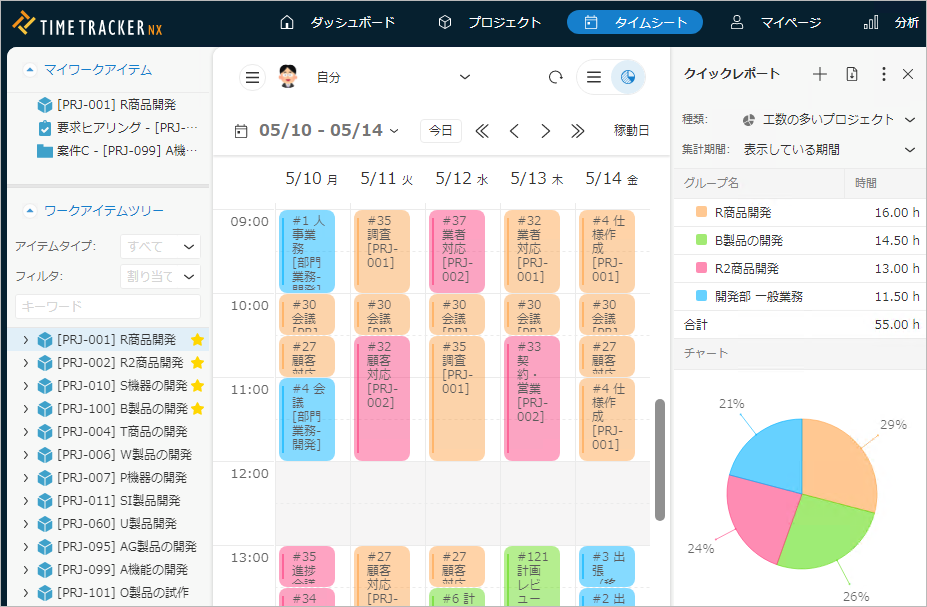927x607 pixels.
Task: Click favorite star on PRJ-001 R商品開発
Action: [x=197, y=340]
